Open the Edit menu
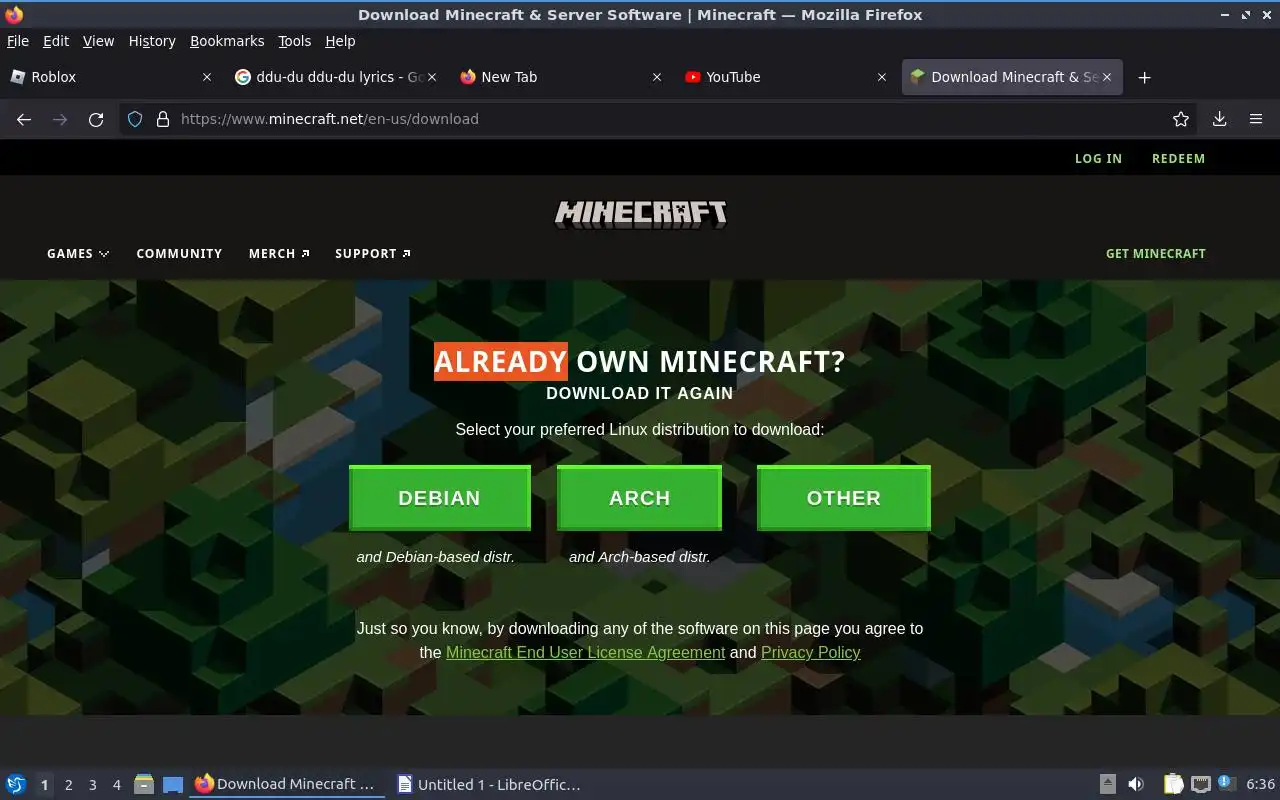 [56, 41]
